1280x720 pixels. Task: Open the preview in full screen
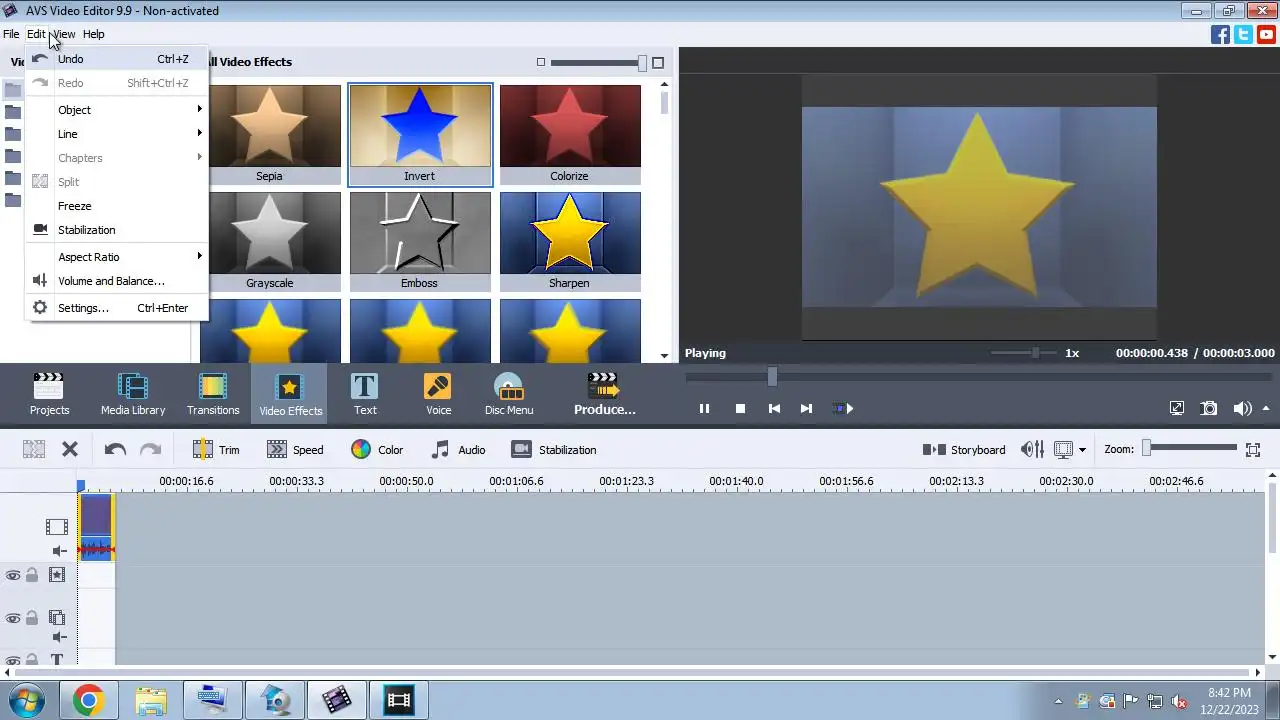click(x=1177, y=408)
